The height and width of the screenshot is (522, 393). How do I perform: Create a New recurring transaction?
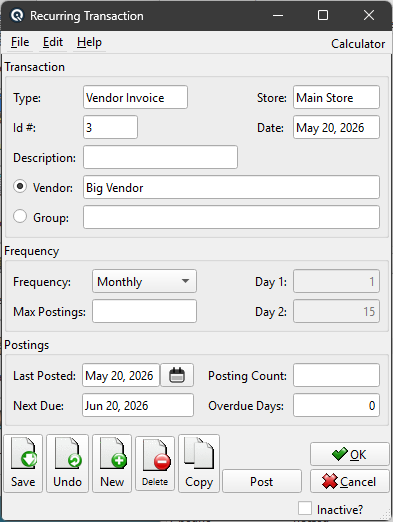click(112, 463)
